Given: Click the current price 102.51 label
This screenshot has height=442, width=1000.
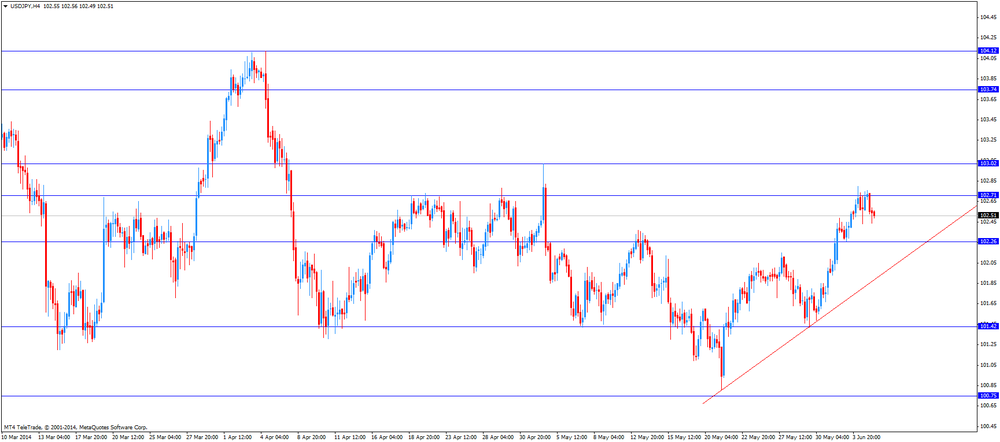Looking at the screenshot, I should 988,216.
